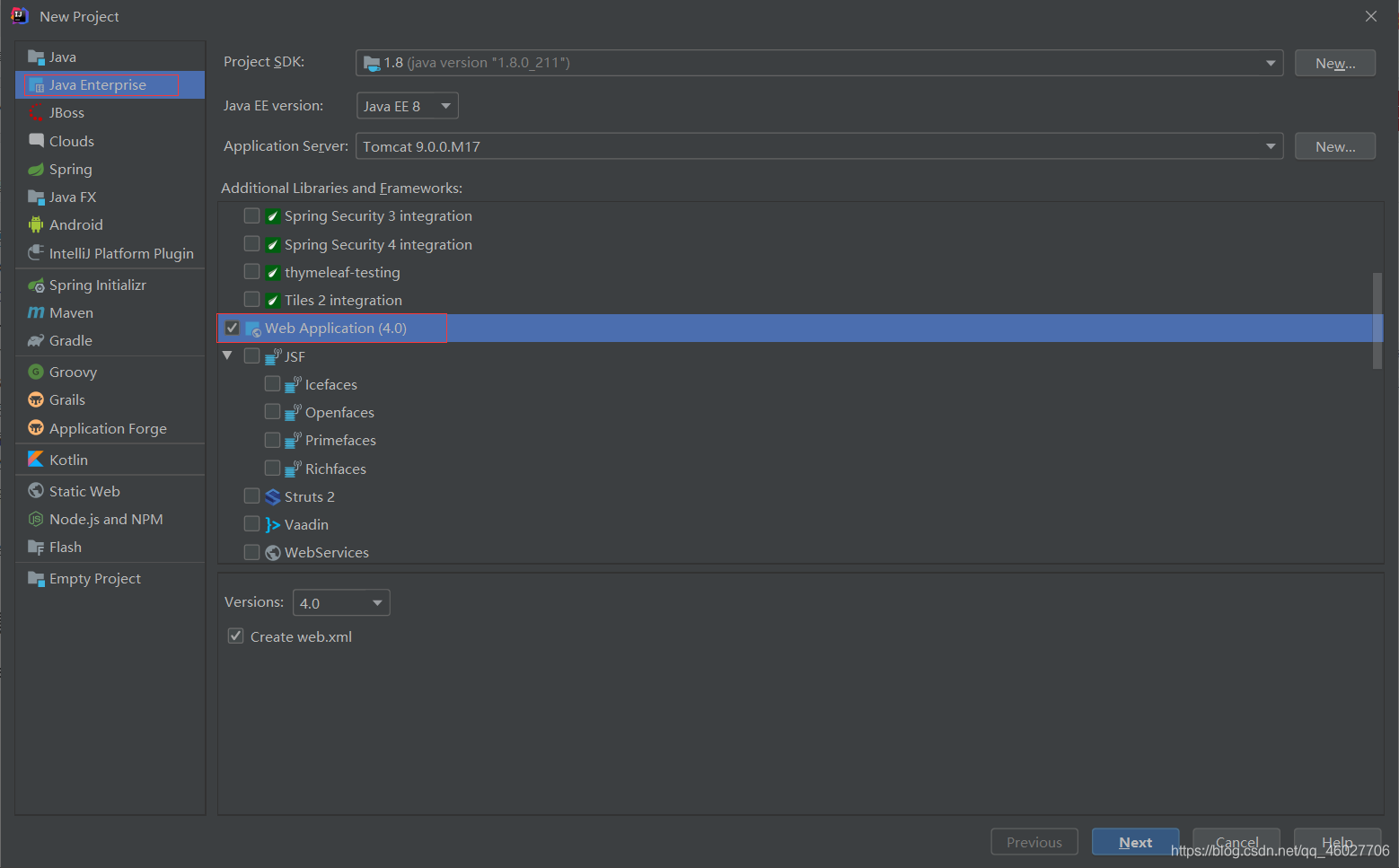Click the IntelliJ Platform Plugin icon
Viewport: 1399px width, 868px height.
(x=36, y=253)
